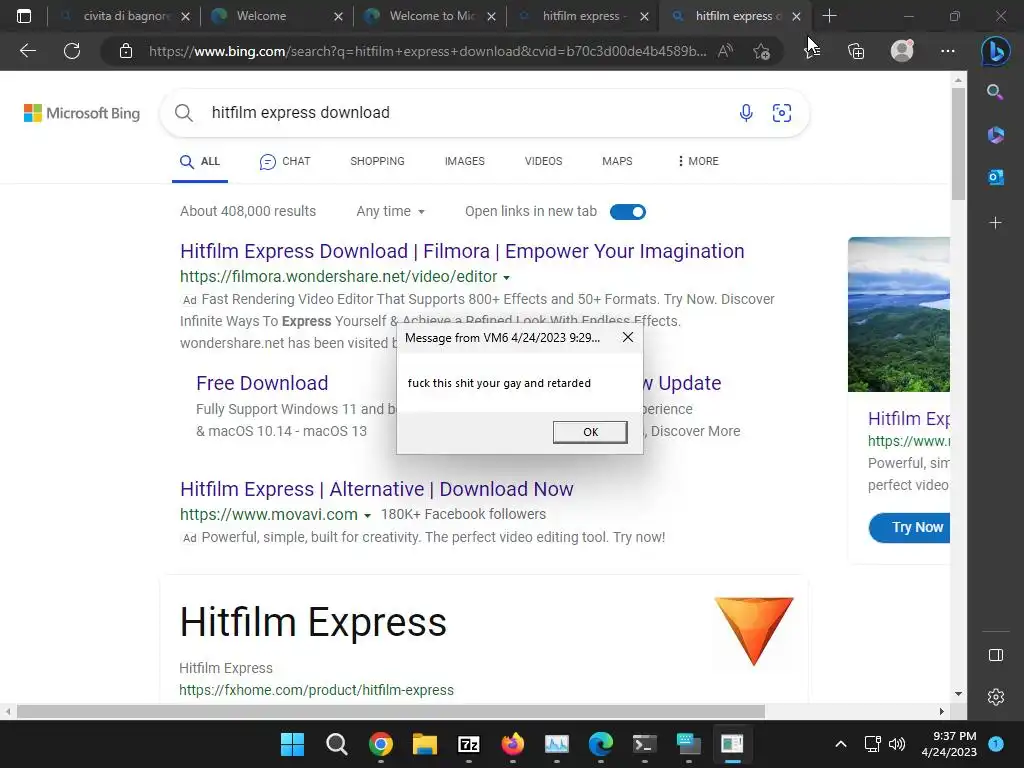Viewport: 1024px width, 768px height.
Task: Open a new browser tab
Action: tap(829, 16)
